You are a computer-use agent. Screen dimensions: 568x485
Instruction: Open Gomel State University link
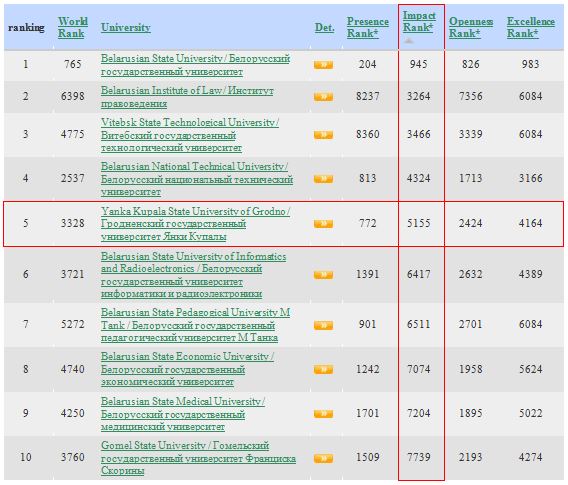coord(198,458)
